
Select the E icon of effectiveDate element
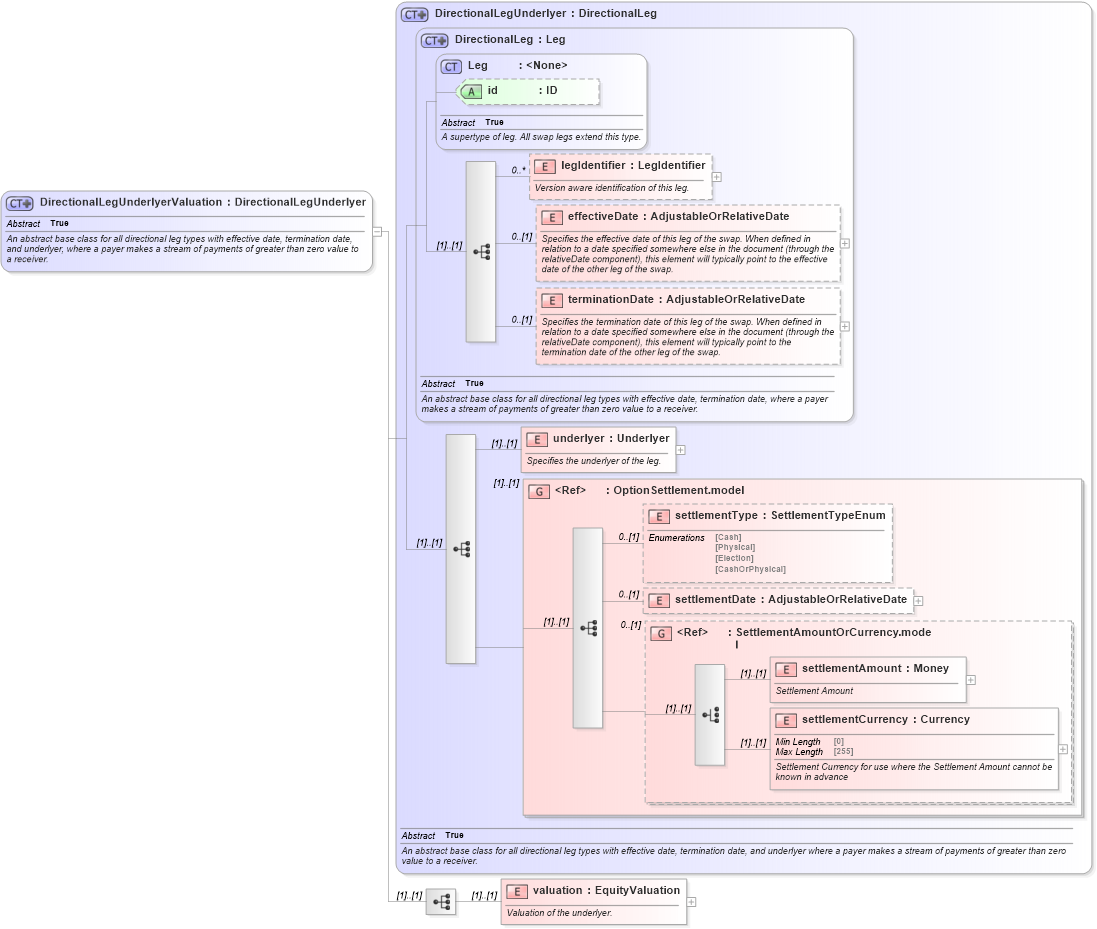click(x=550, y=216)
